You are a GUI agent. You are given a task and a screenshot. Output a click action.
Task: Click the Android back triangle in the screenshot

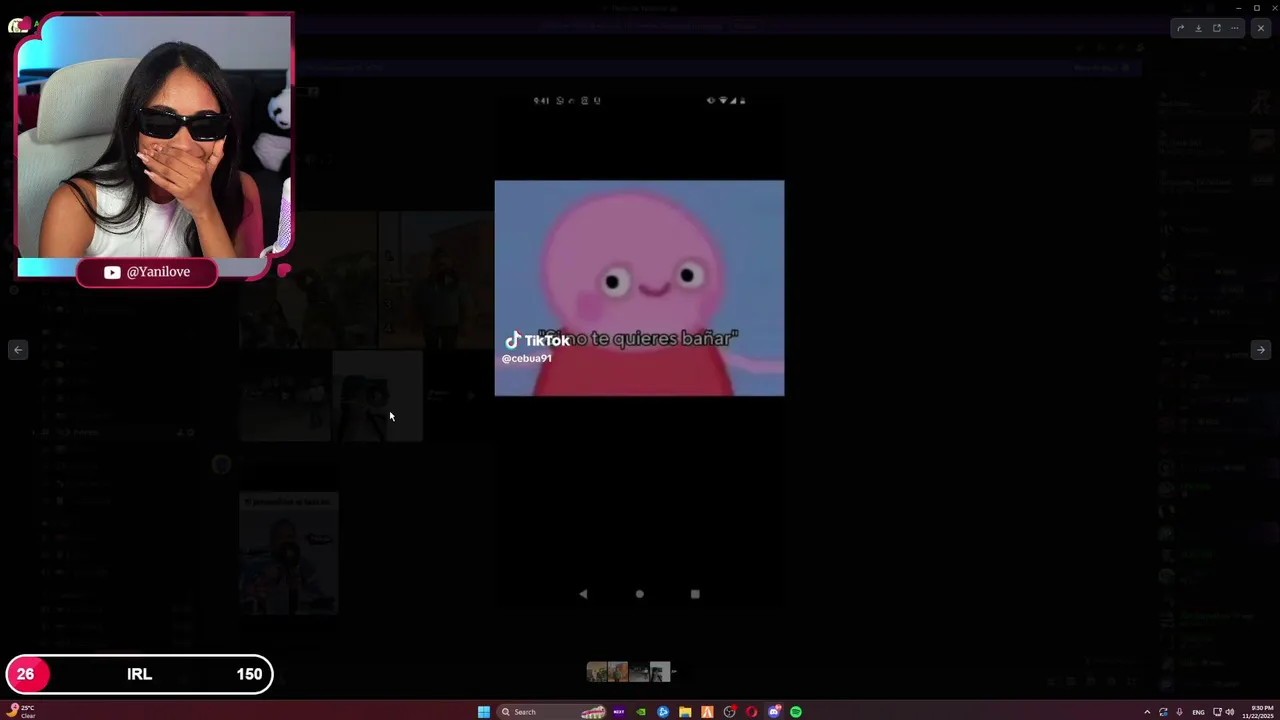(583, 594)
